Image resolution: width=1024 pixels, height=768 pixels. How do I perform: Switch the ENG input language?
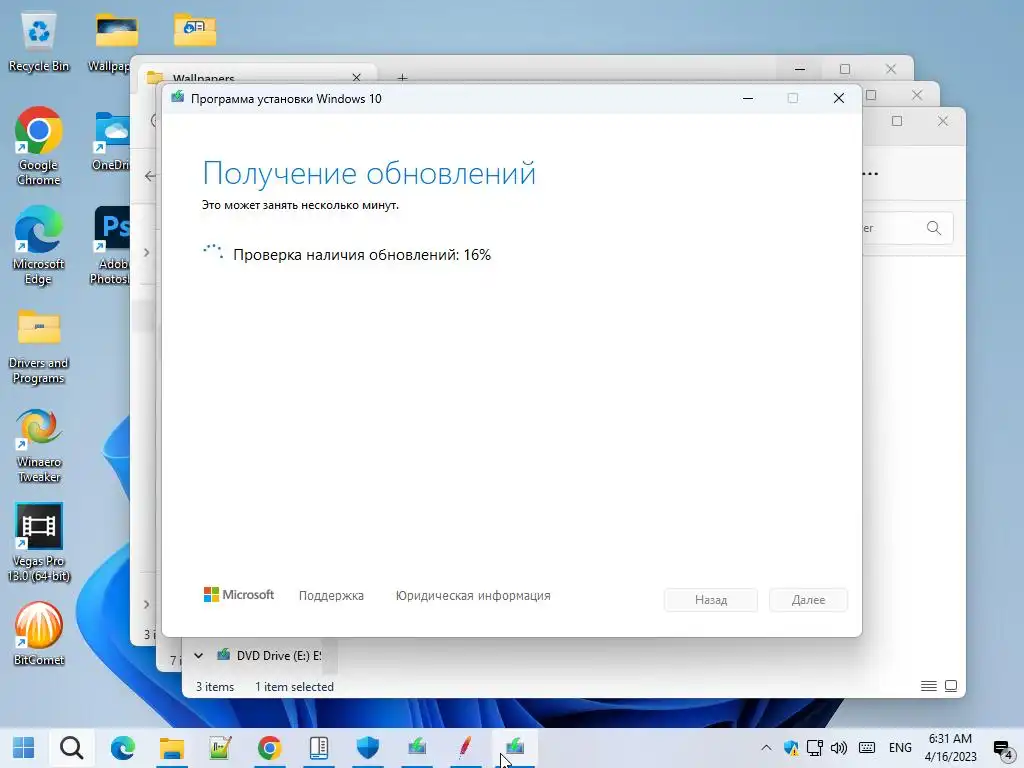click(900, 748)
